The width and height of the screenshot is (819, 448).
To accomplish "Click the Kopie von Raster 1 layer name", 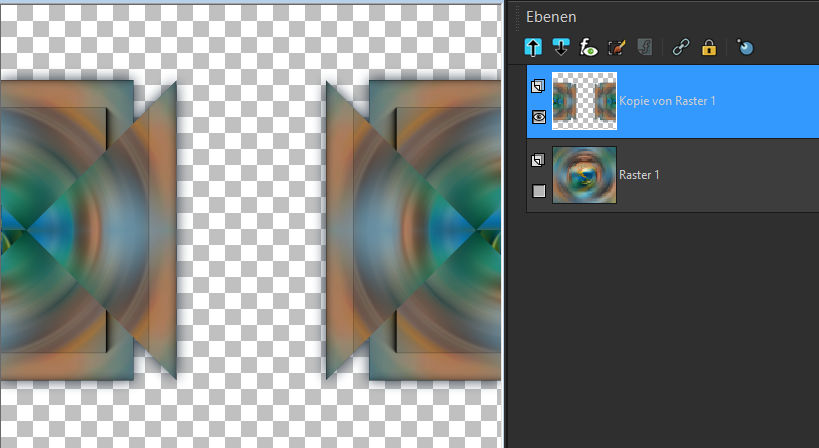I will coord(667,101).
